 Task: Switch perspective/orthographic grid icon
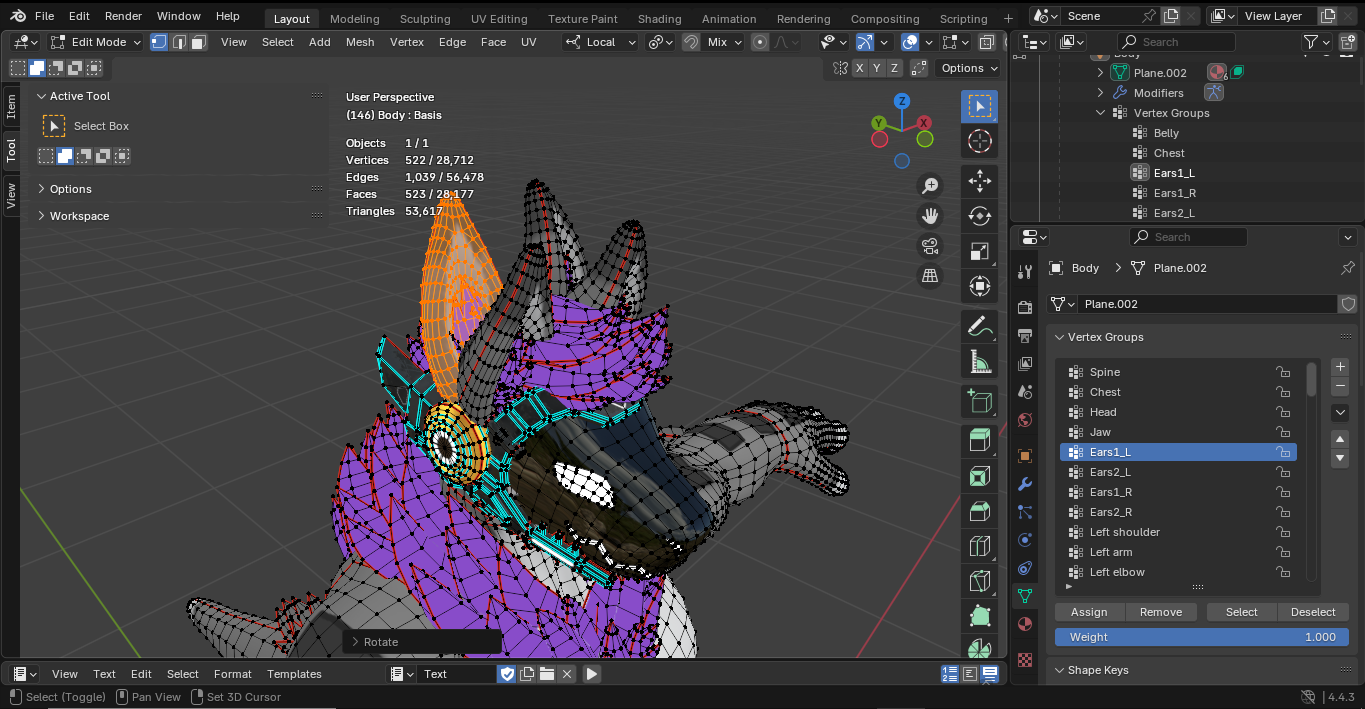930,275
